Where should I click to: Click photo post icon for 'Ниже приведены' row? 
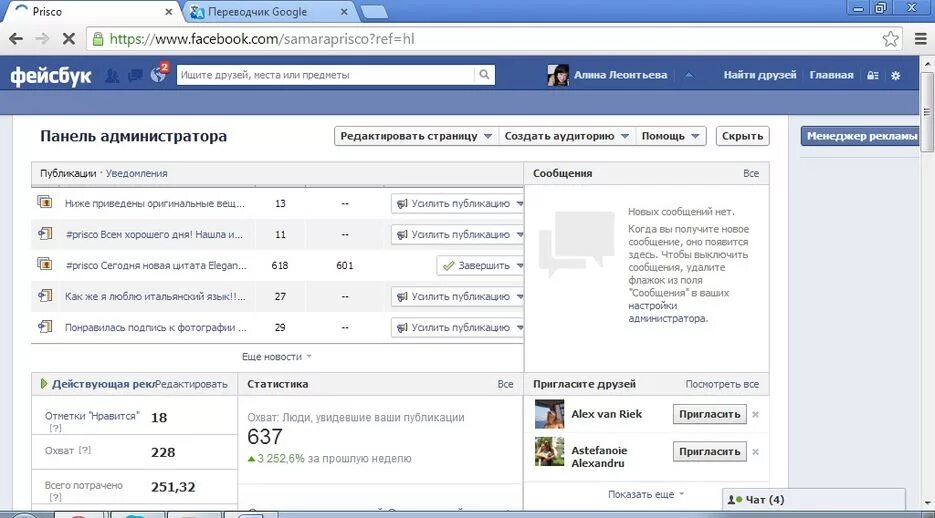click(45, 202)
